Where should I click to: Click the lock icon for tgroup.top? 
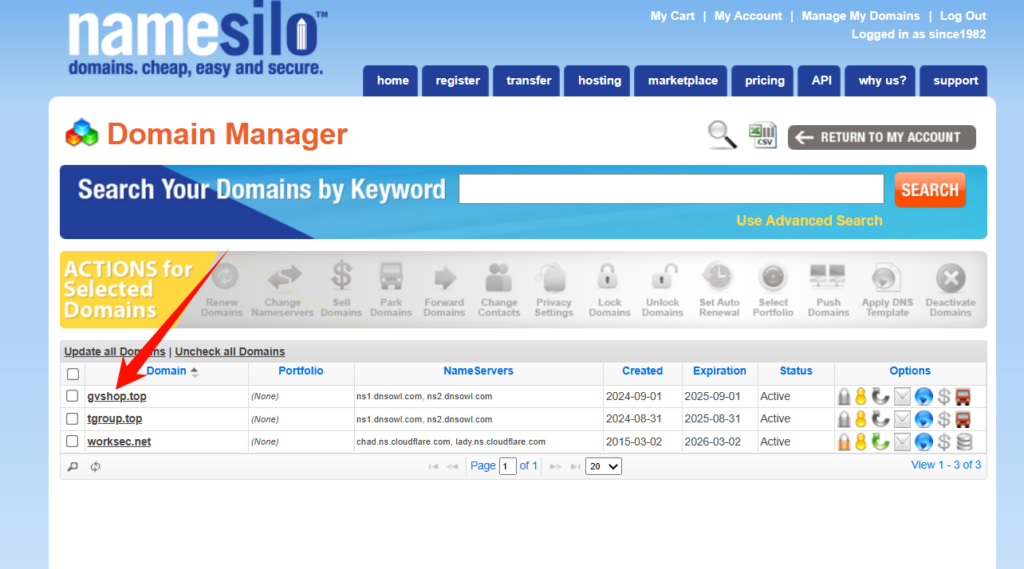coord(844,419)
